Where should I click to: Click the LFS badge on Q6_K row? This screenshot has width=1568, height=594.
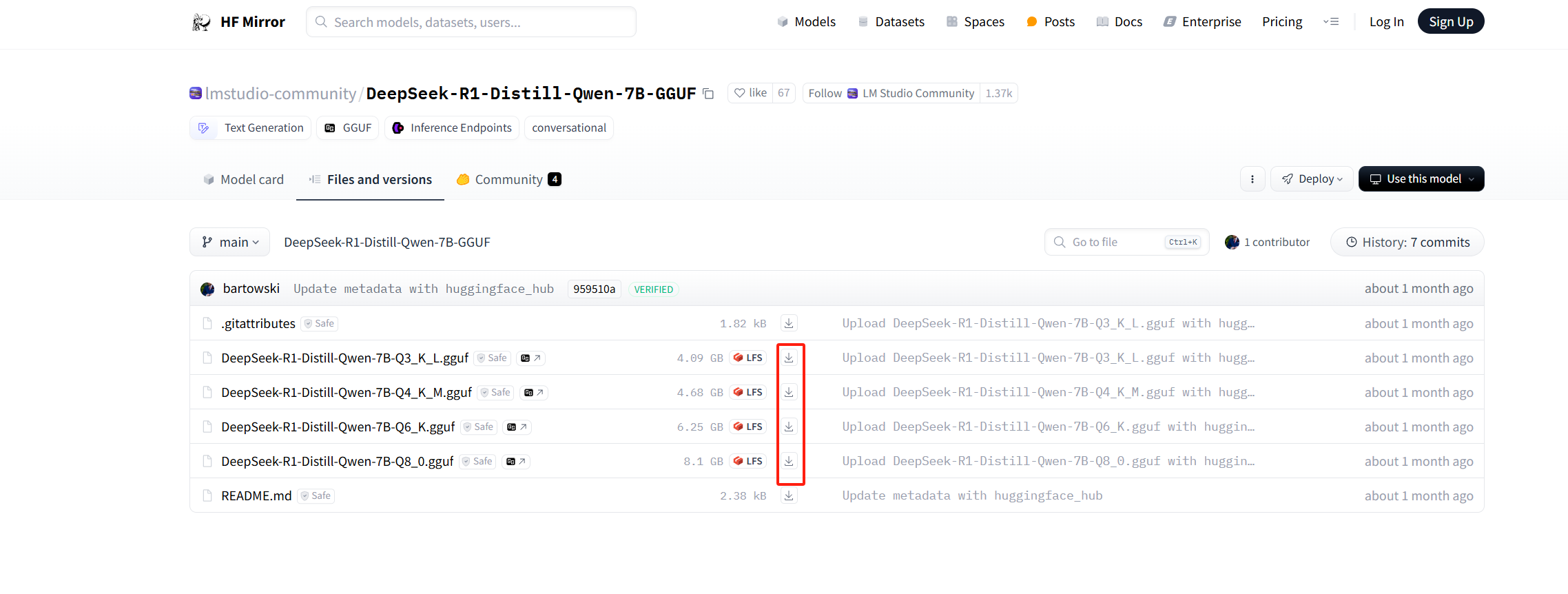748,427
